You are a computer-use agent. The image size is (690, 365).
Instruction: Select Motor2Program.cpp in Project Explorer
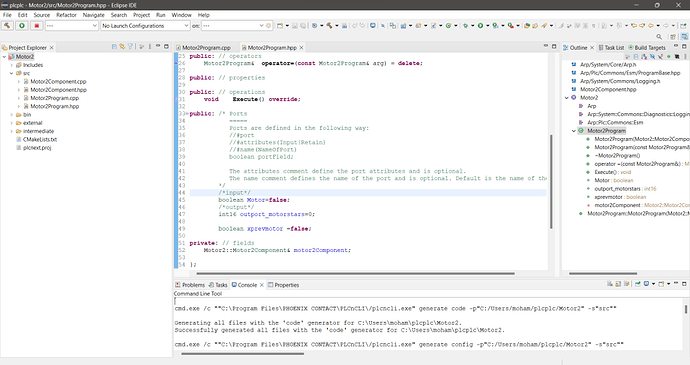click(x=55, y=98)
